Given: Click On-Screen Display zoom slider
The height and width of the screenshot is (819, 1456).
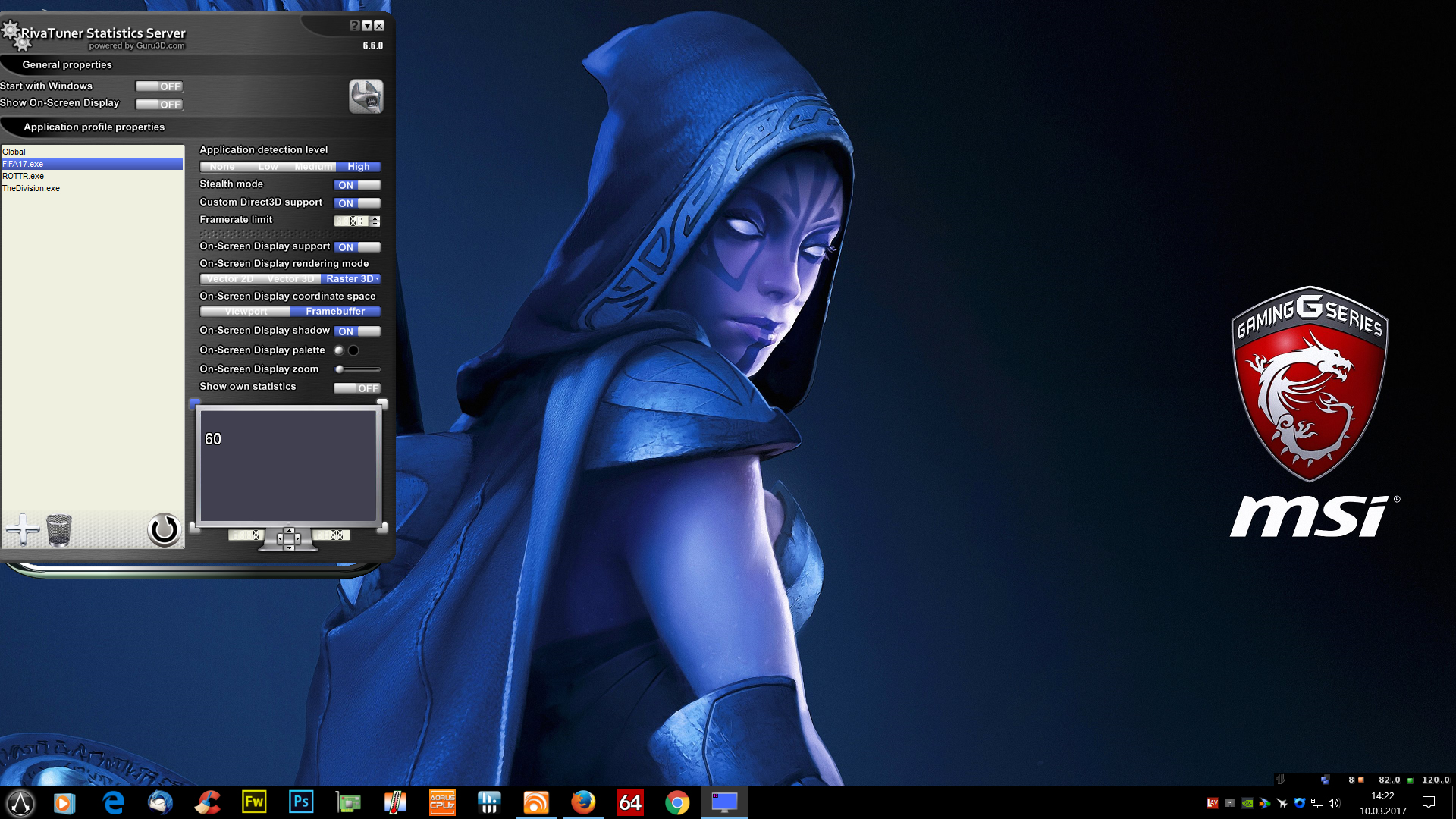Looking at the screenshot, I should click(x=358, y=369).
